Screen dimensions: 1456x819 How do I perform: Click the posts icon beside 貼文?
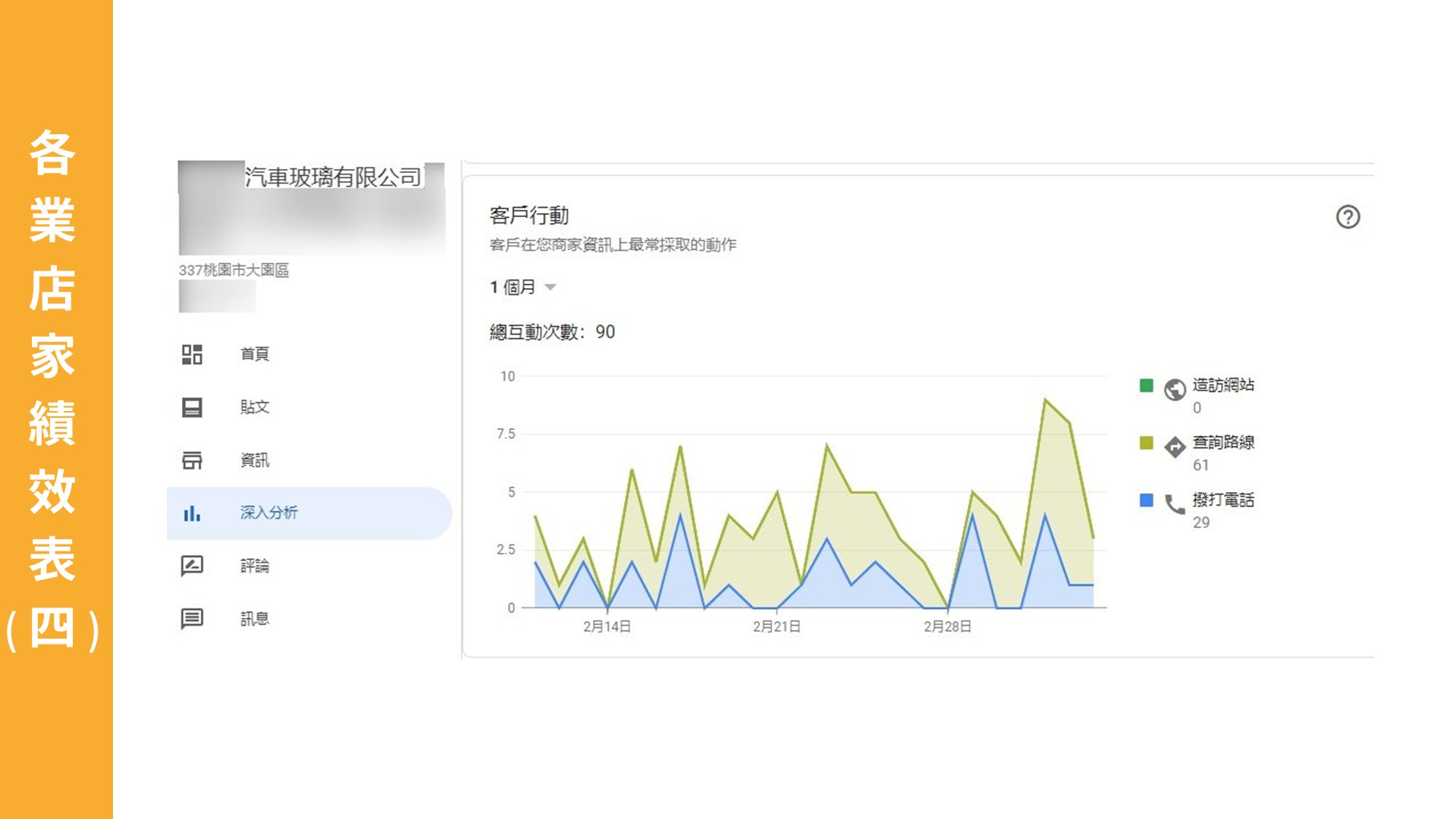[192, 407]
